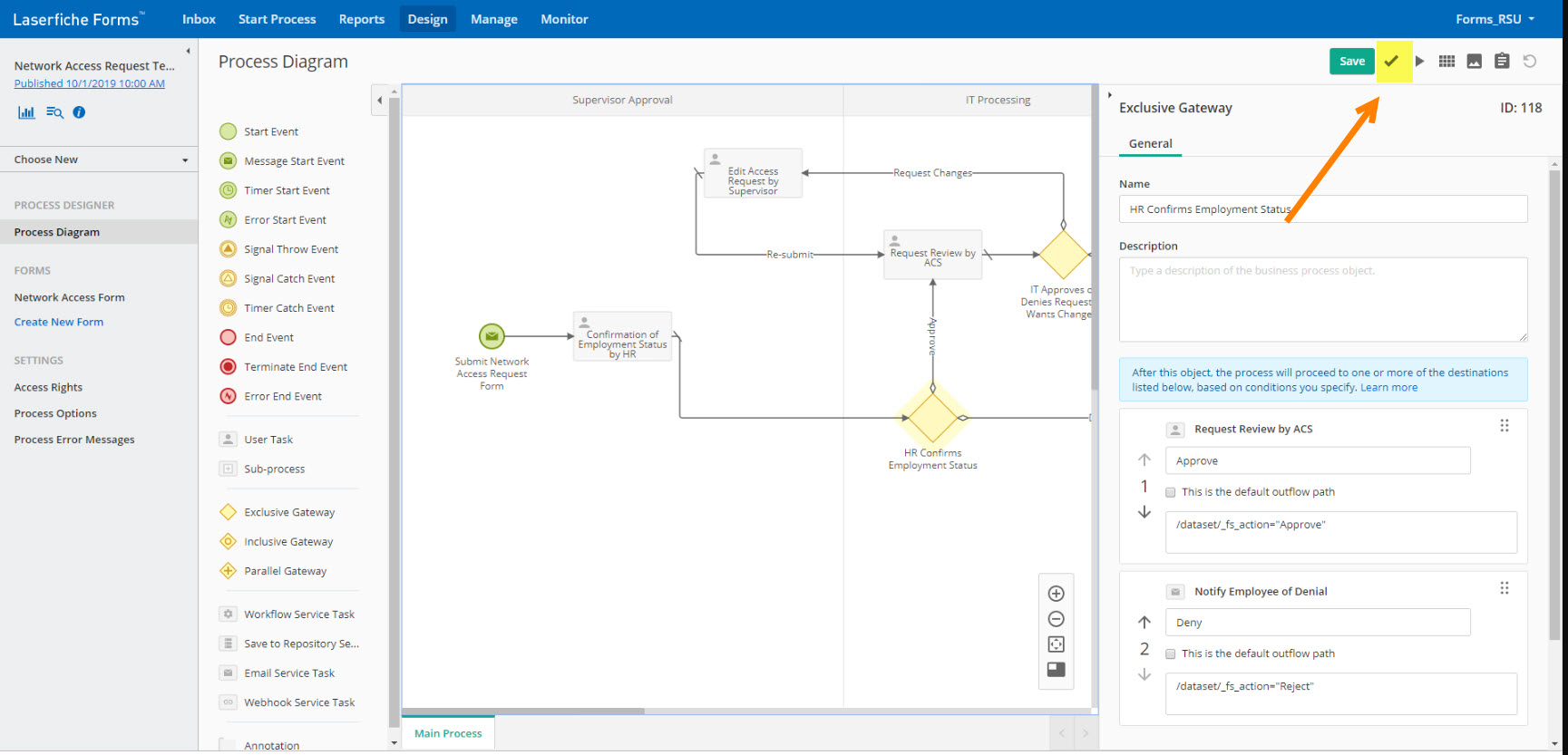This screenshot has height=755, width=1568.
Task: Click the export diagram image icon
Action: [x=1474, y=62]
